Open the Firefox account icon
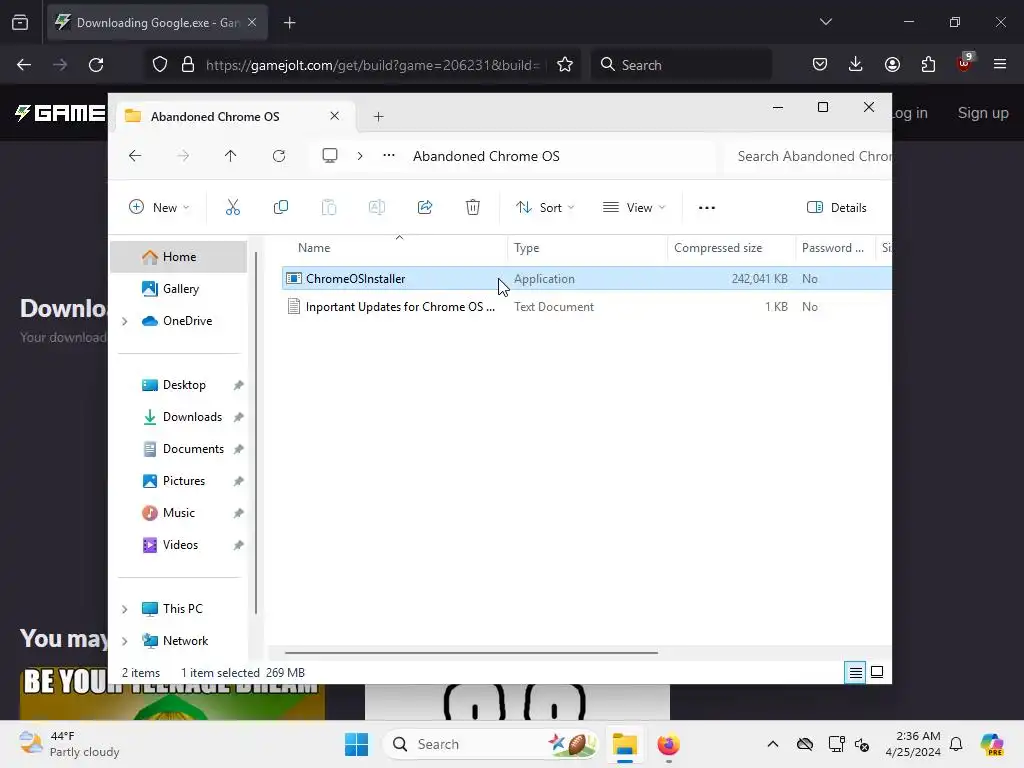This screenshot has height=768, width=1024. [x=892, y=64]
